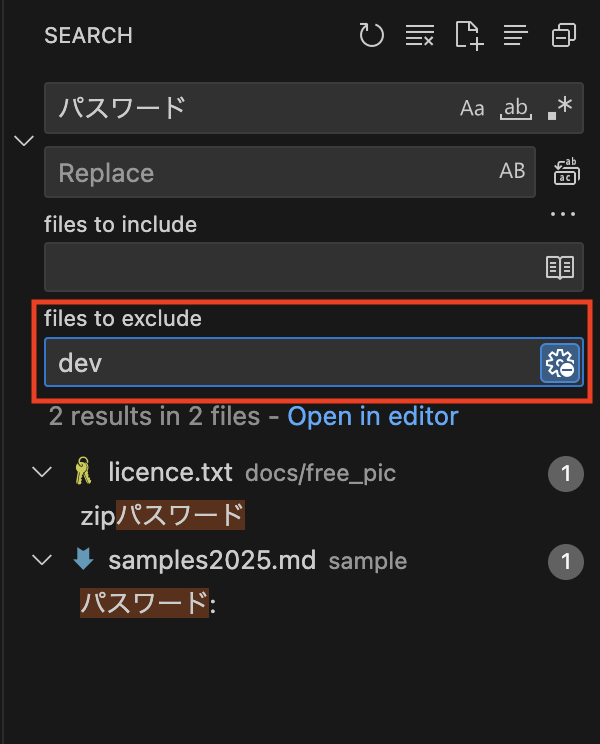View results as tree icon
Image resolution: width=600 pixels, height=744 pixels.
[x=516, y=35]
